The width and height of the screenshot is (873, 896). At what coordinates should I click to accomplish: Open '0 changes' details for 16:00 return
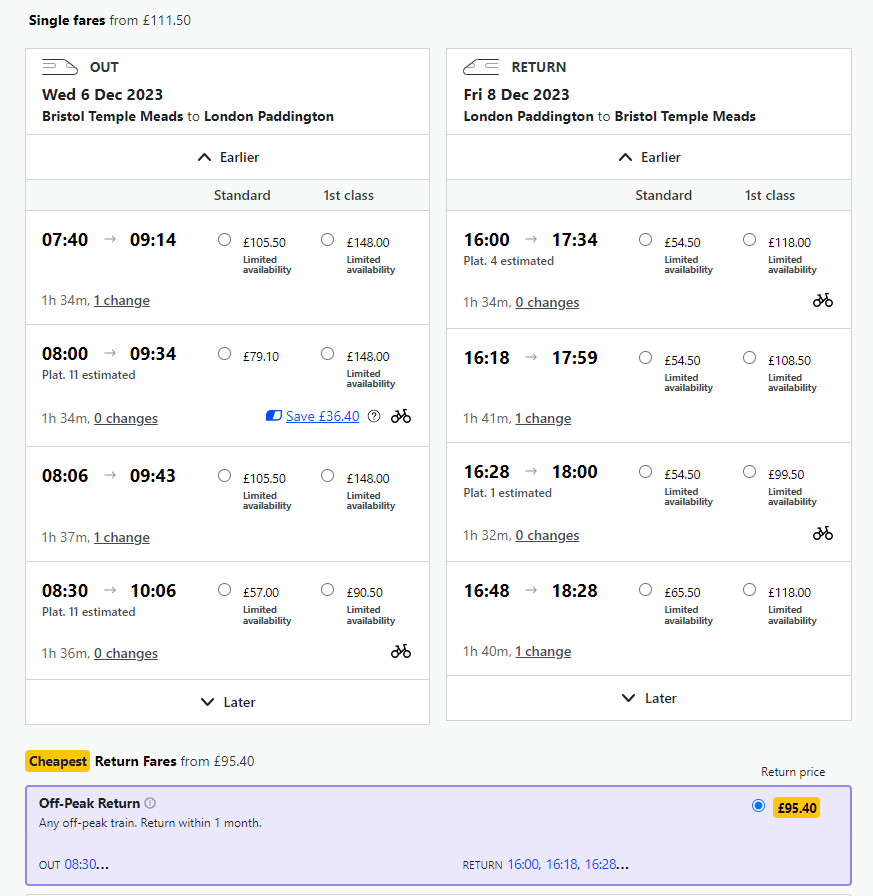click(x=547, y=302)
